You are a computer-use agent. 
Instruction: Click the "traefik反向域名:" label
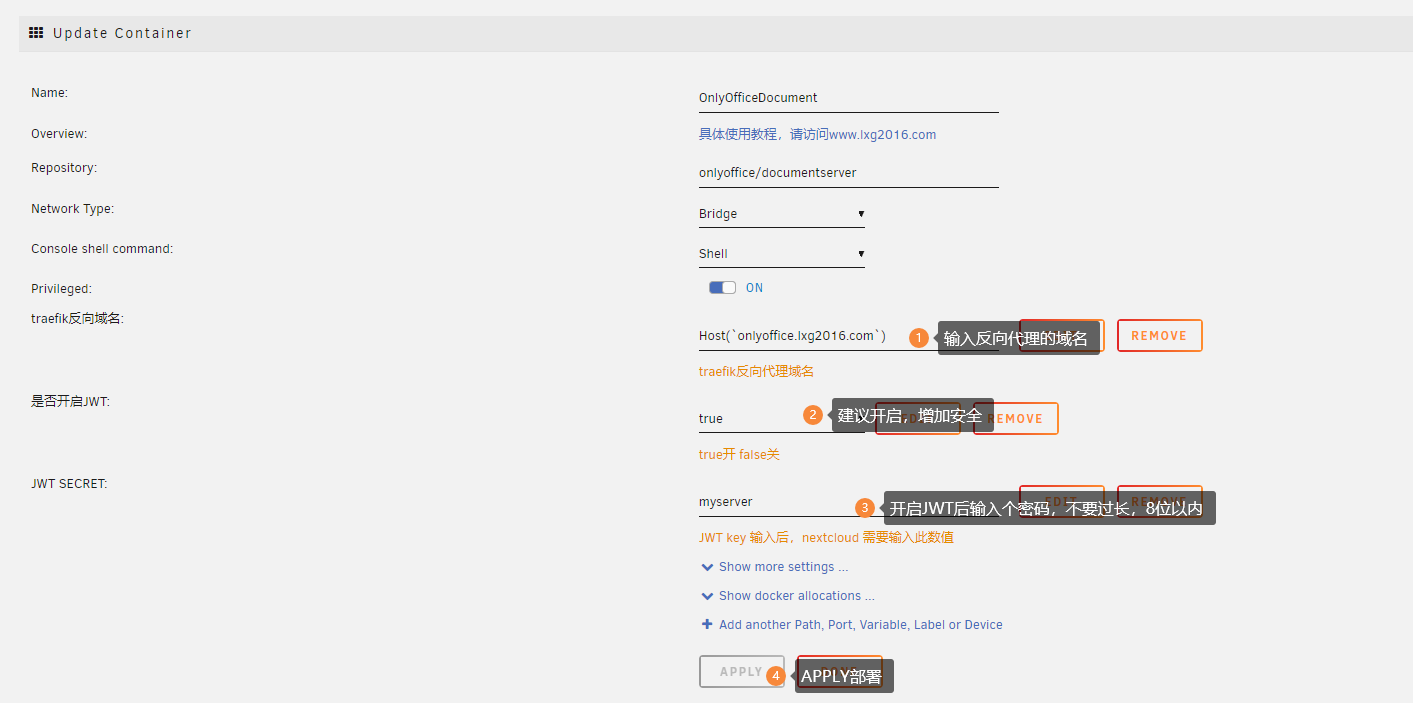point(77,319)
